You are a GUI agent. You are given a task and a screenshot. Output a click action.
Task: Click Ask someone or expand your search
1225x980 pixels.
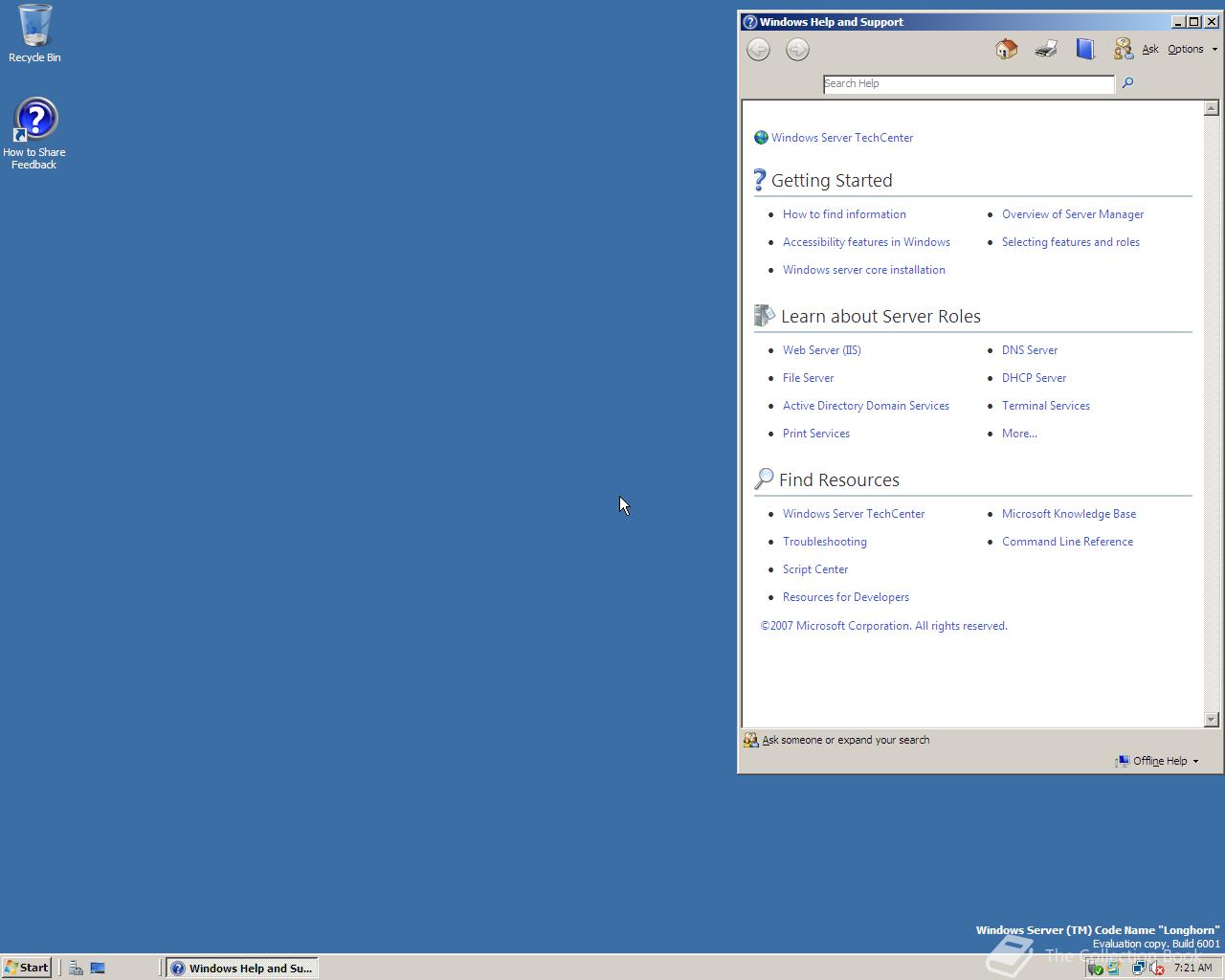[x=846, y=740]
